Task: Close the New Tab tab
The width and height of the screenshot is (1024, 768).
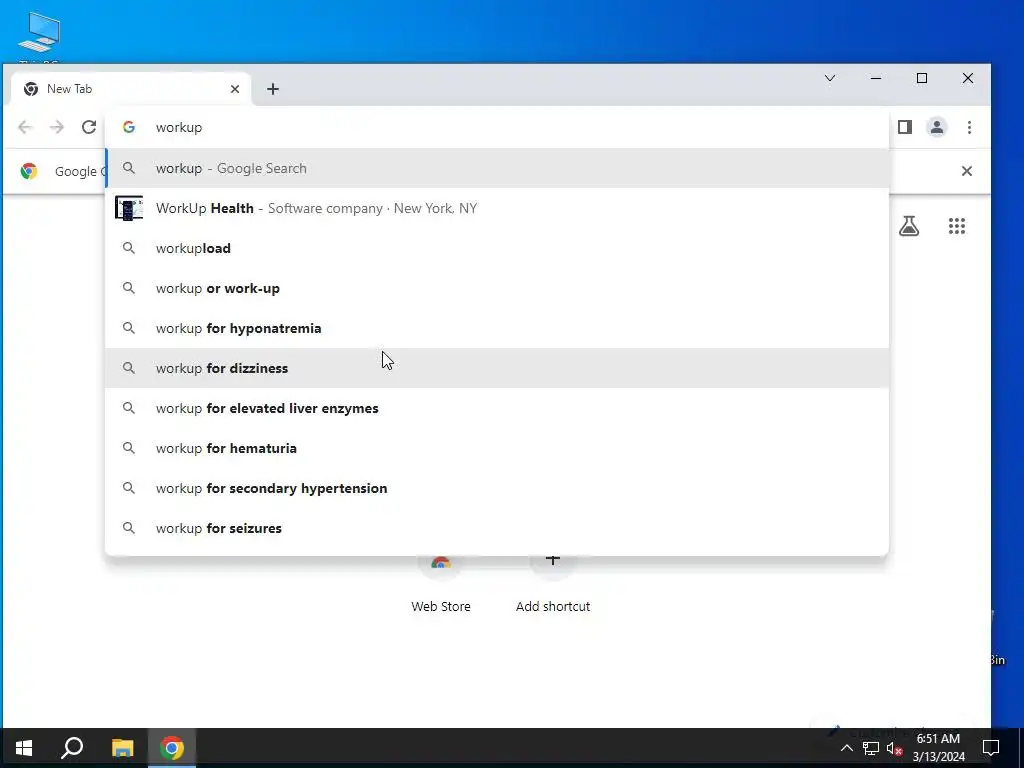Action: pyautogui.click(x=235, y=89)
